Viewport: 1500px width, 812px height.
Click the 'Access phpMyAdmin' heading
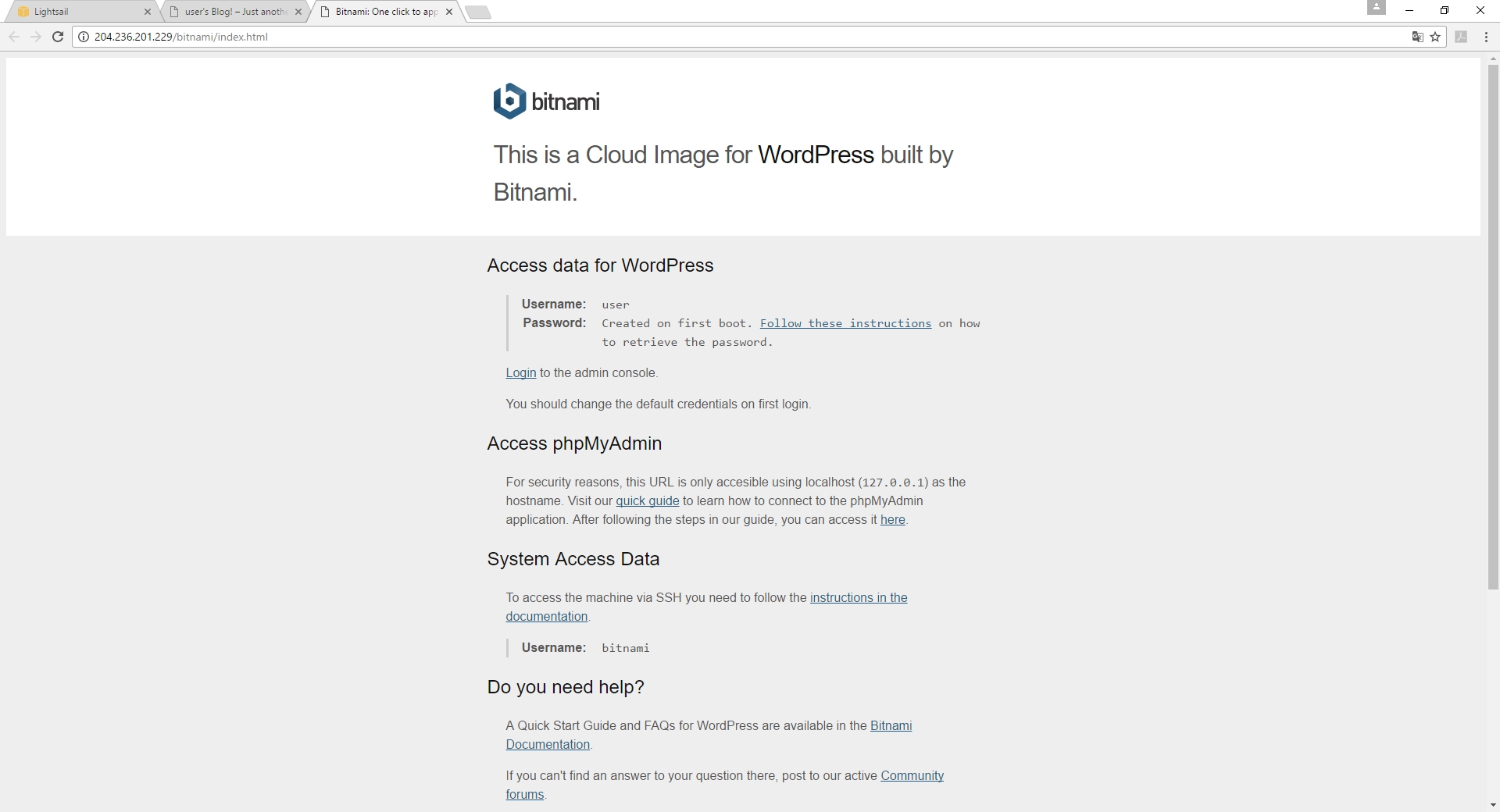point(574,443)
